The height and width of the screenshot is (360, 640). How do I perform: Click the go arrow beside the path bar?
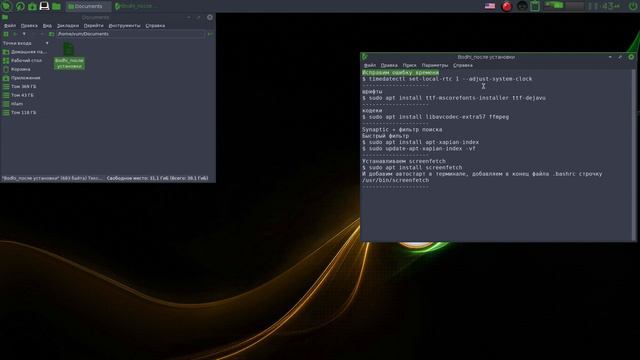pyautogui.click(x=210, y=34)
